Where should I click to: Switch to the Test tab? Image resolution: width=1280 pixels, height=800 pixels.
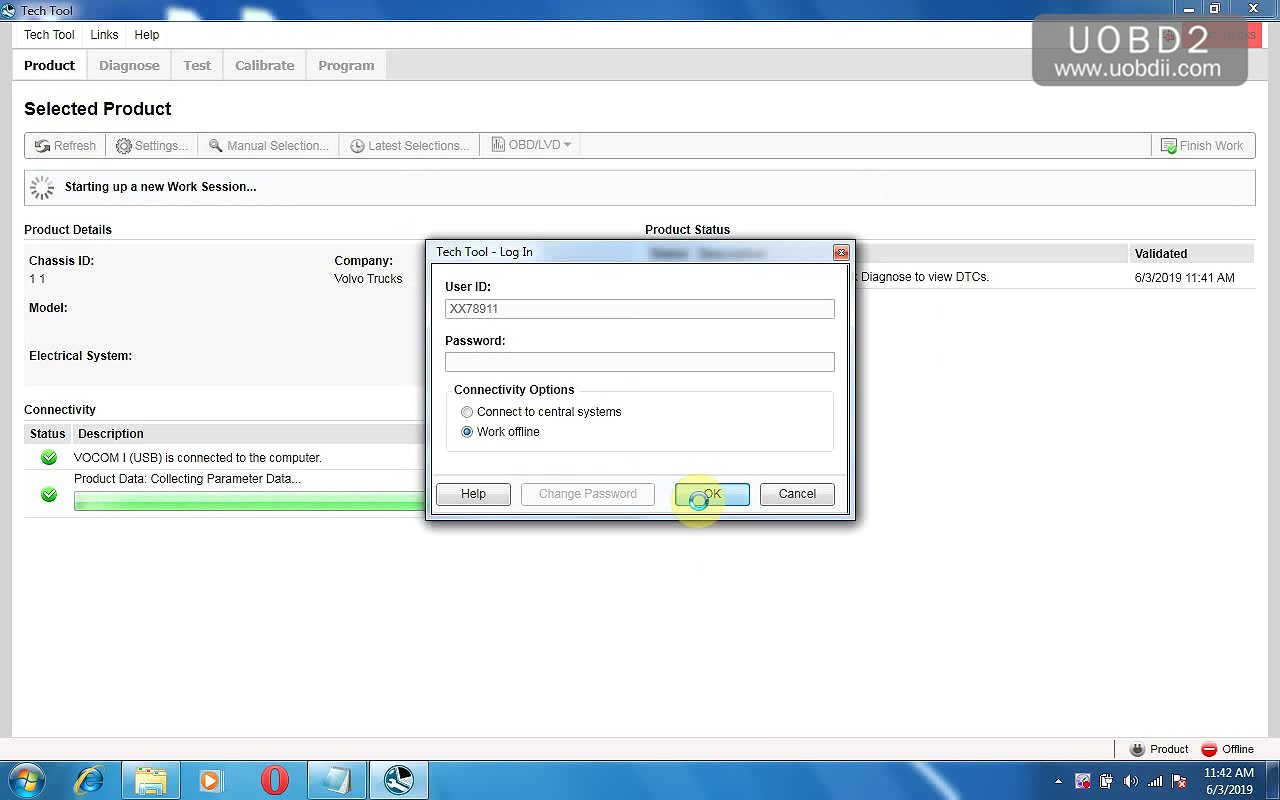[x=197, y=65]
